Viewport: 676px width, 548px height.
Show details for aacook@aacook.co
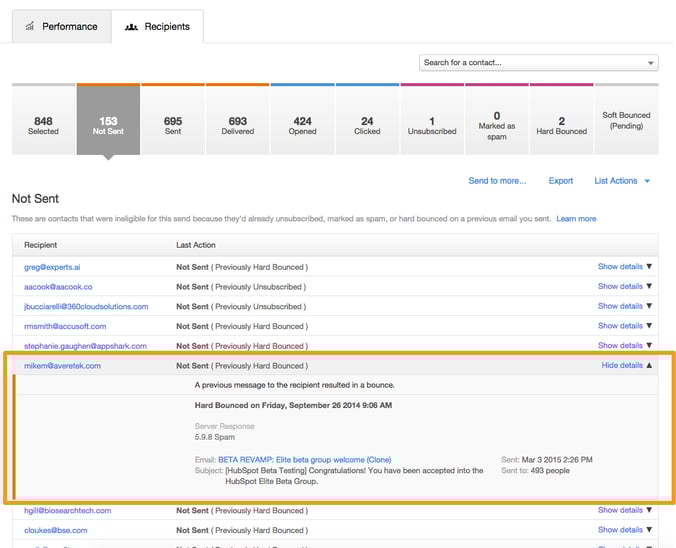click(x=625, y=286)
